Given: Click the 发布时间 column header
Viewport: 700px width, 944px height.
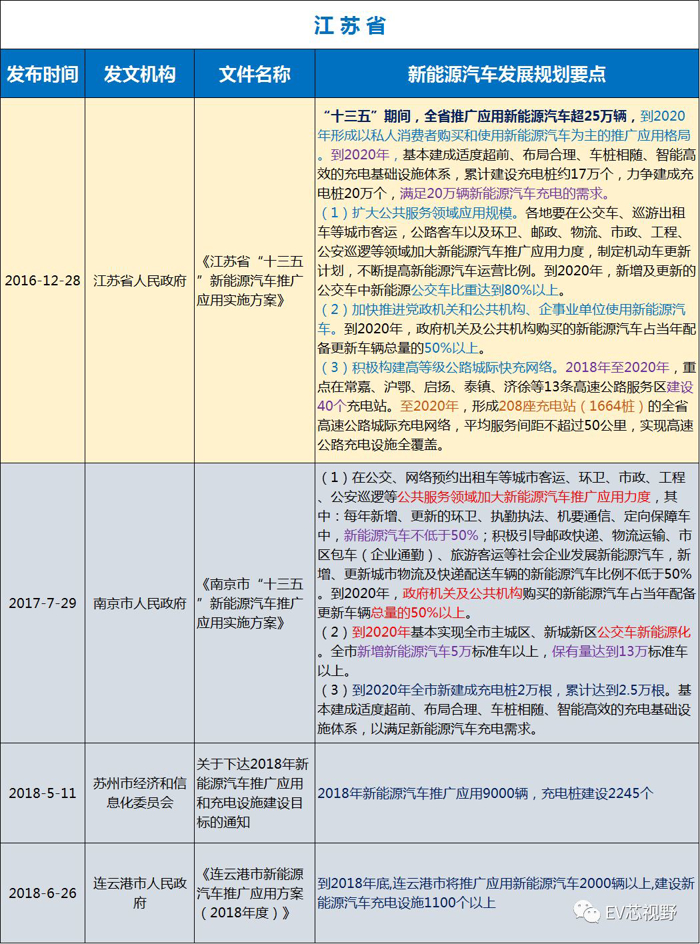Looking at the screenshot, I should 41,74.
